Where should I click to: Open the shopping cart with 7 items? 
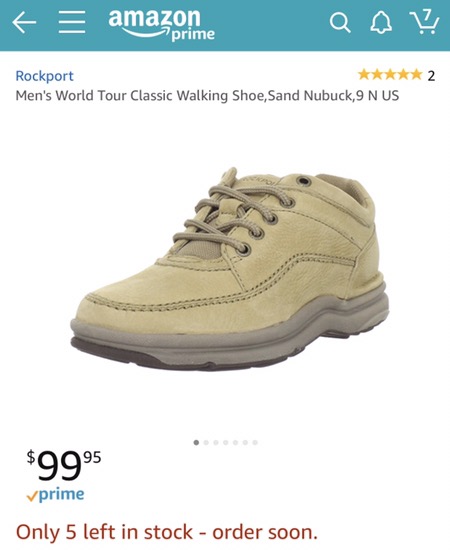424,22
